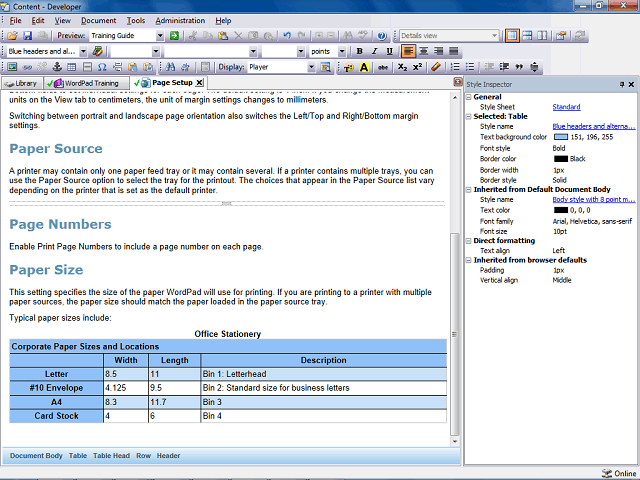Toggle right text alignment
This screenshot has width=640, height=480.
[x=439, y=51]
